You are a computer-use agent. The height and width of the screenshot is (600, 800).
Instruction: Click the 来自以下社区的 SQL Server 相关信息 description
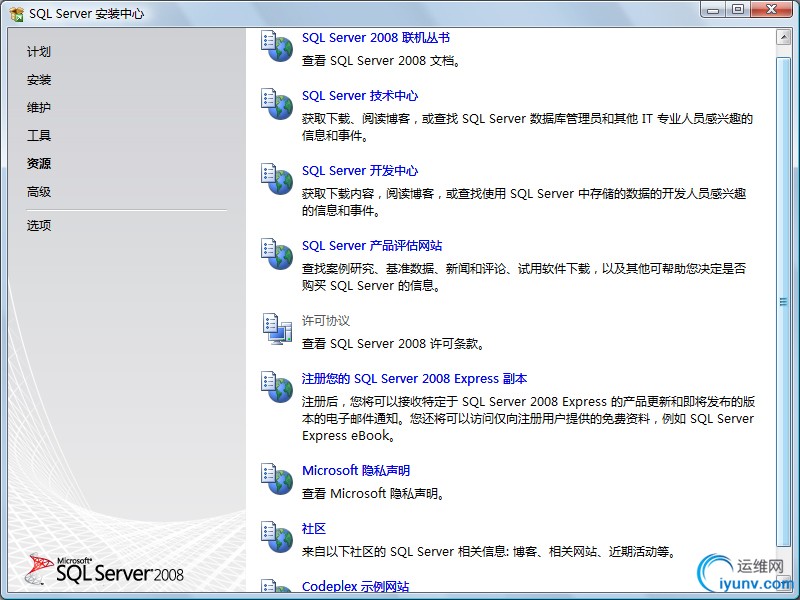tap(489, 552)
